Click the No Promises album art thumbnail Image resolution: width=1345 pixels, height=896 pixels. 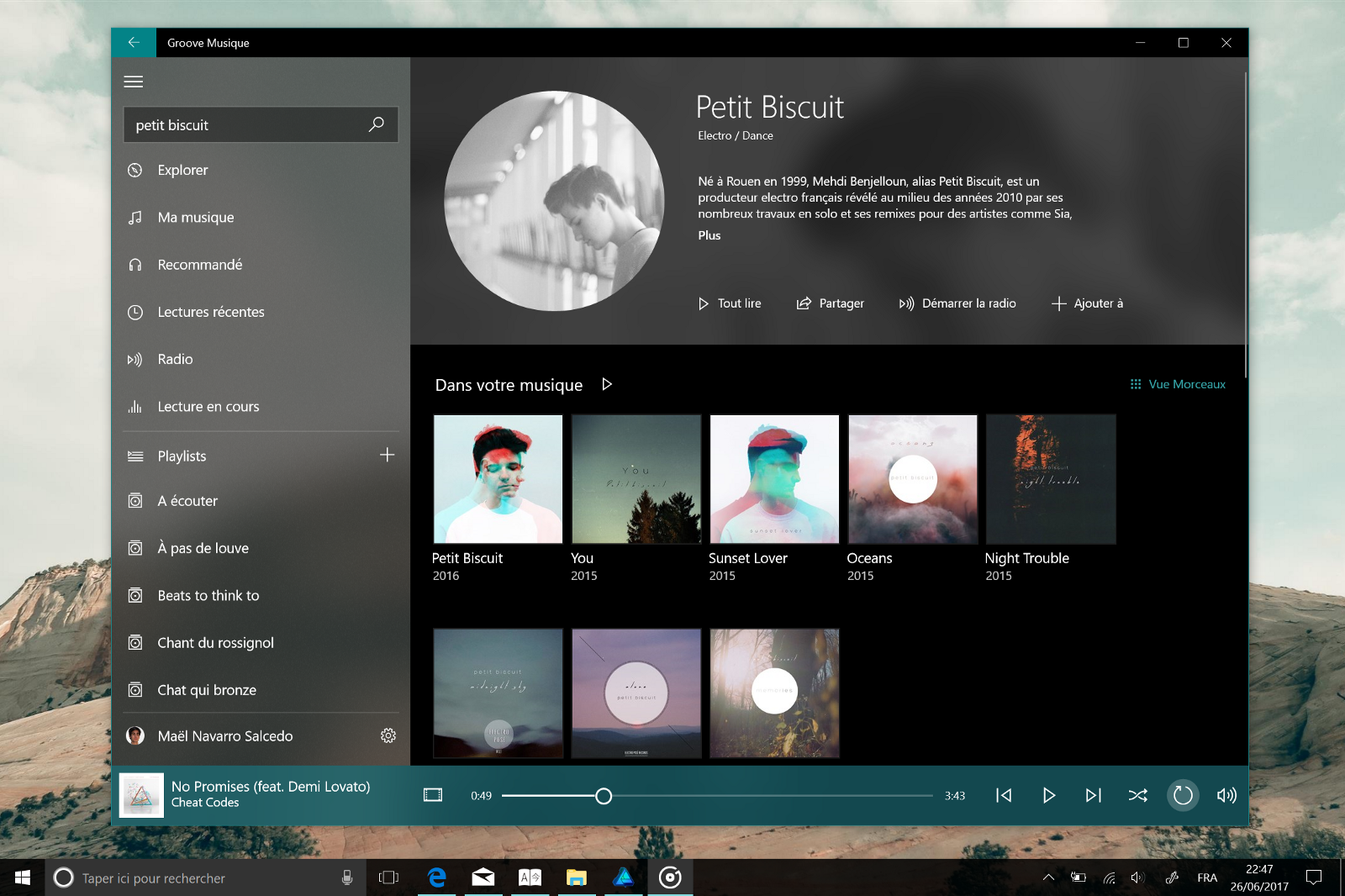[141, 795]
